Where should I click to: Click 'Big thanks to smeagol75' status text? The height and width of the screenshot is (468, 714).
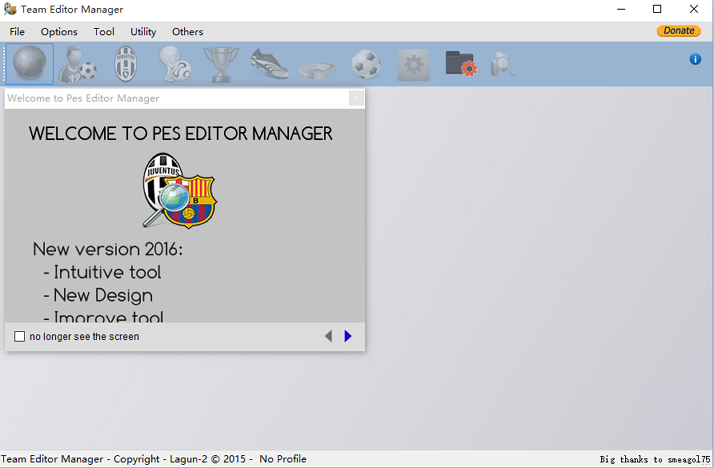(655, 459)
